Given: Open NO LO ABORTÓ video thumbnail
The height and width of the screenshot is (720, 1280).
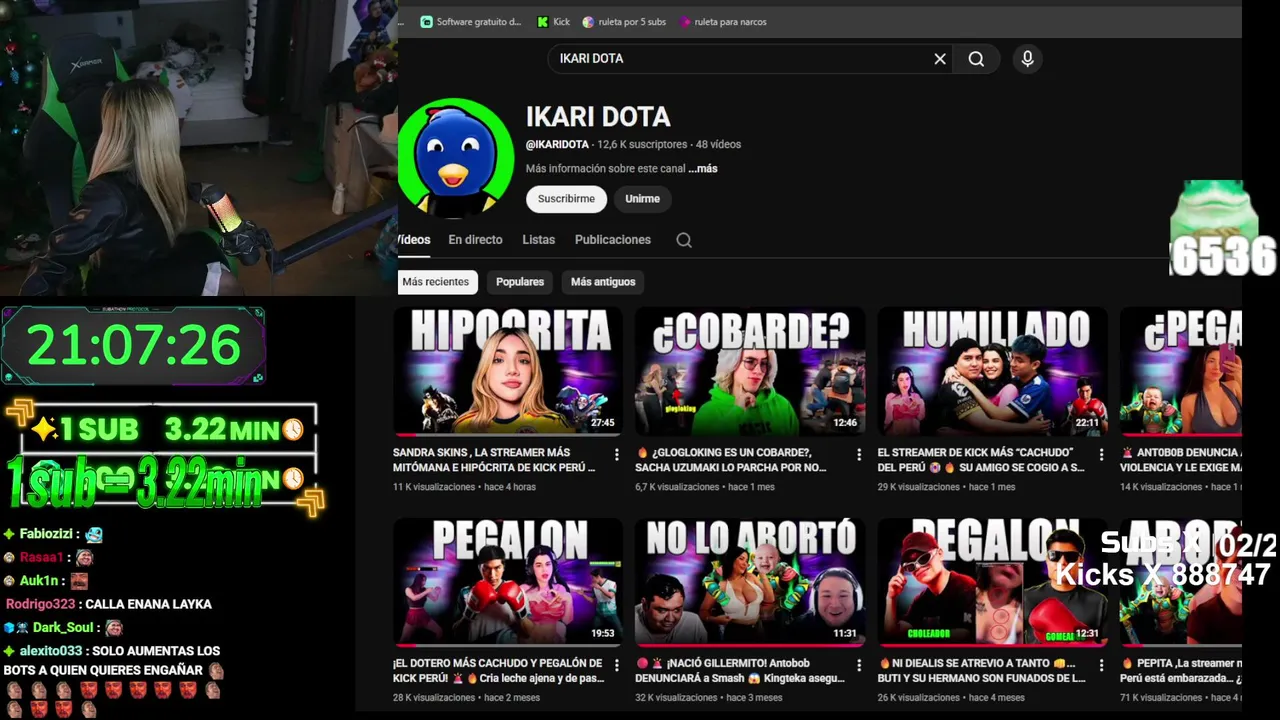Looking at the screenshot, I should tap(750, 582).
